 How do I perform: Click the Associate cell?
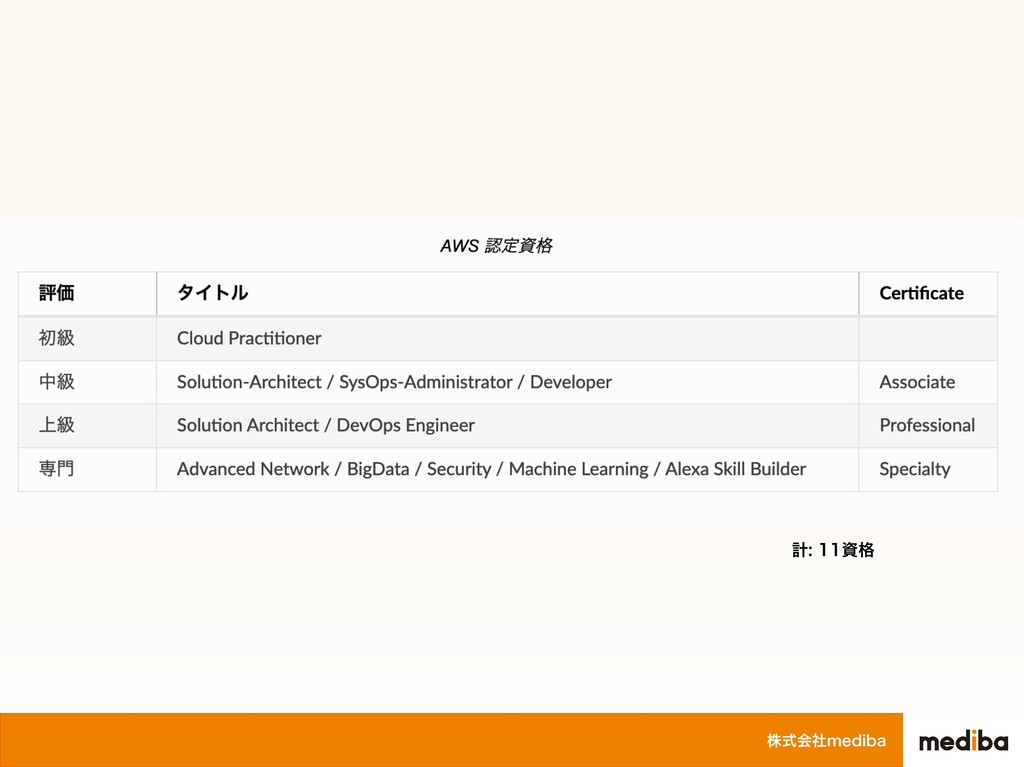click(x=928, y=382)
